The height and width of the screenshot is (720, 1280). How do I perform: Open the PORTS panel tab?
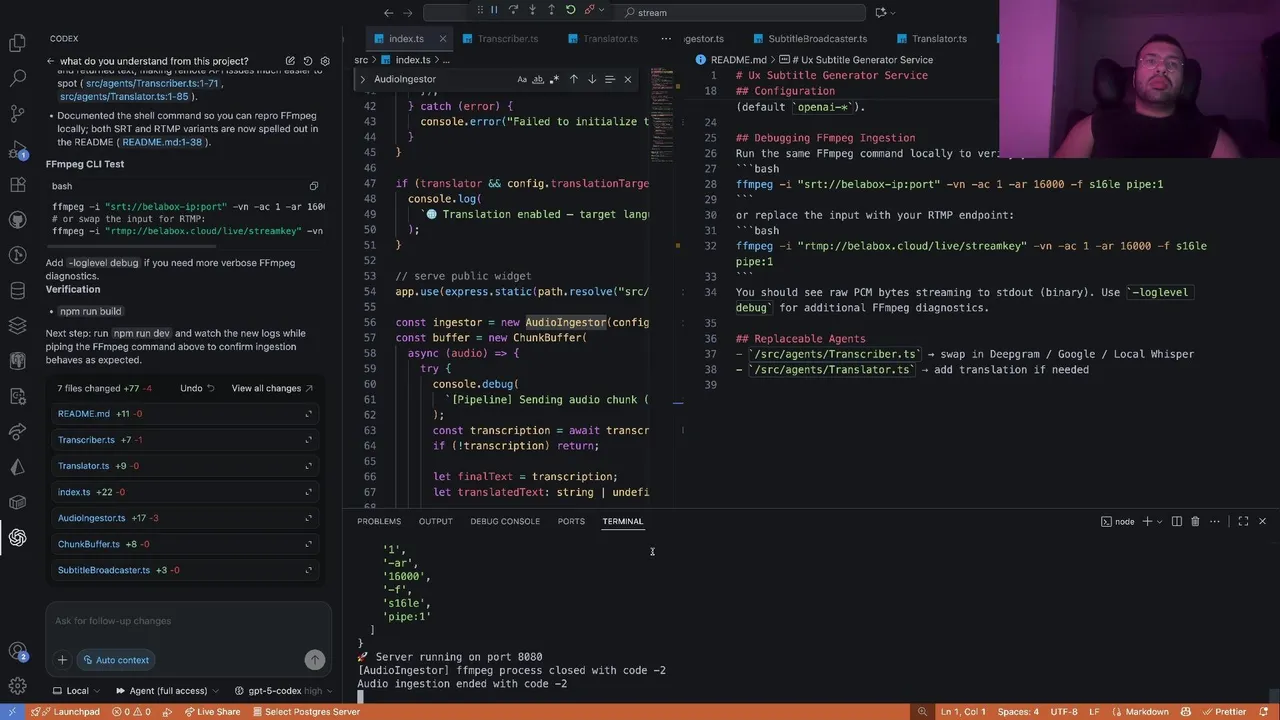click(x=571, y=521)
